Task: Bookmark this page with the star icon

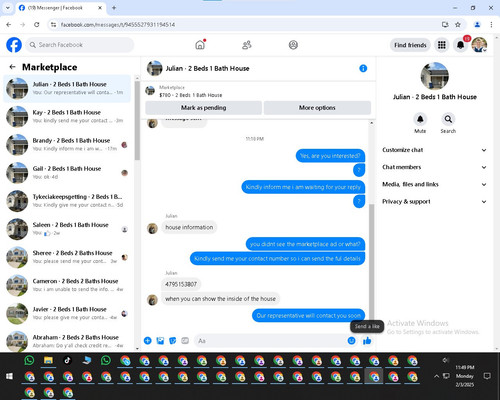Action: (x=458, y=25)
